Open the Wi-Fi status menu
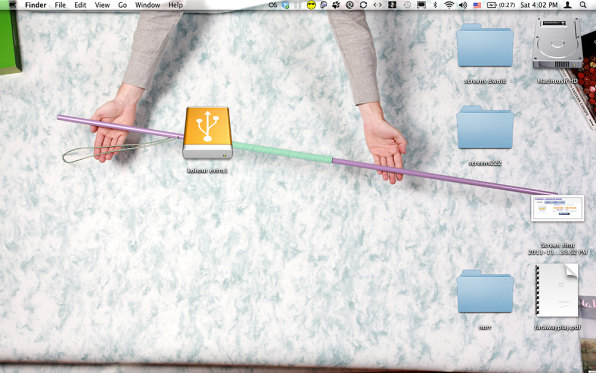 tap(449, 5)
